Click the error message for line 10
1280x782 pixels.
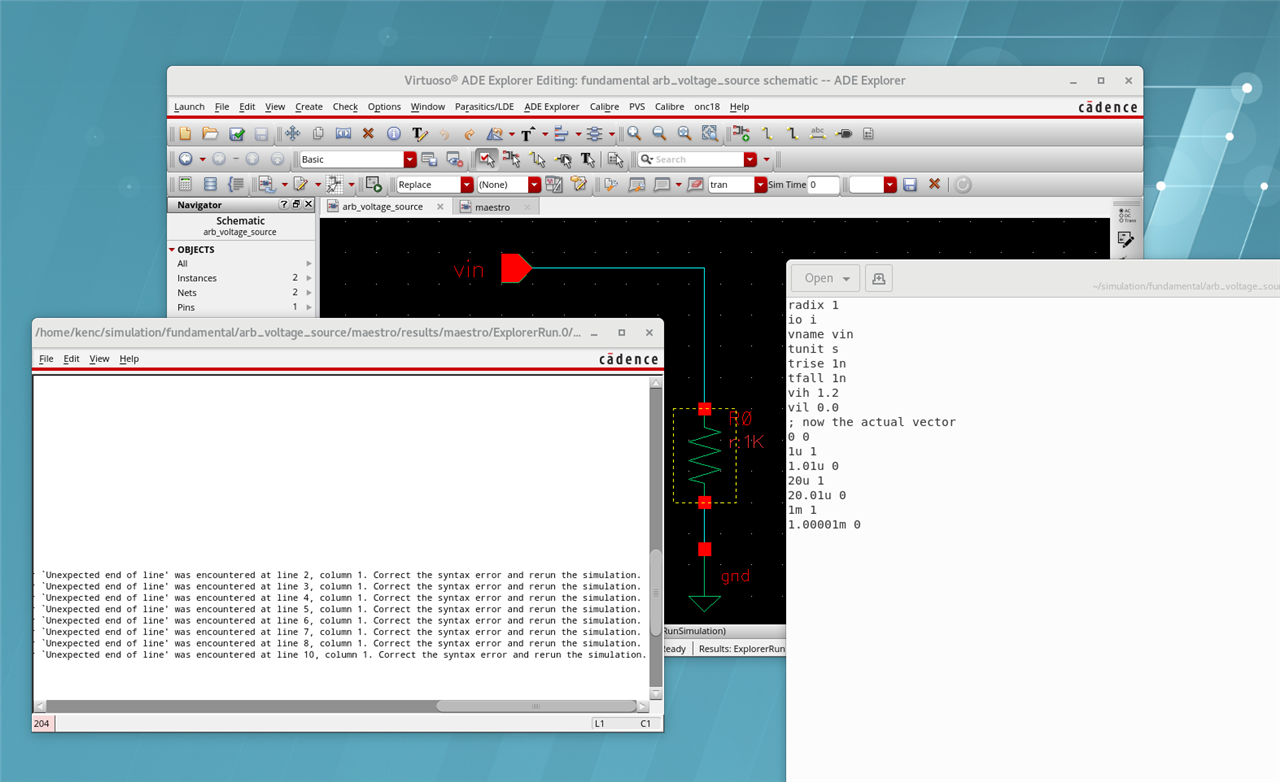point(342,655)
